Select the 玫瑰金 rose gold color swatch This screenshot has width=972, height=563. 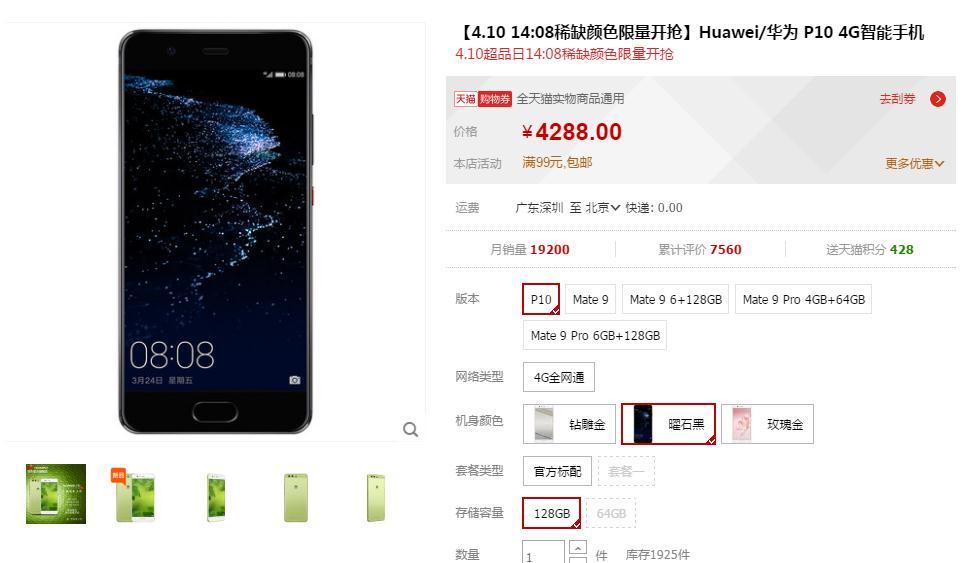tap(767, 424)
